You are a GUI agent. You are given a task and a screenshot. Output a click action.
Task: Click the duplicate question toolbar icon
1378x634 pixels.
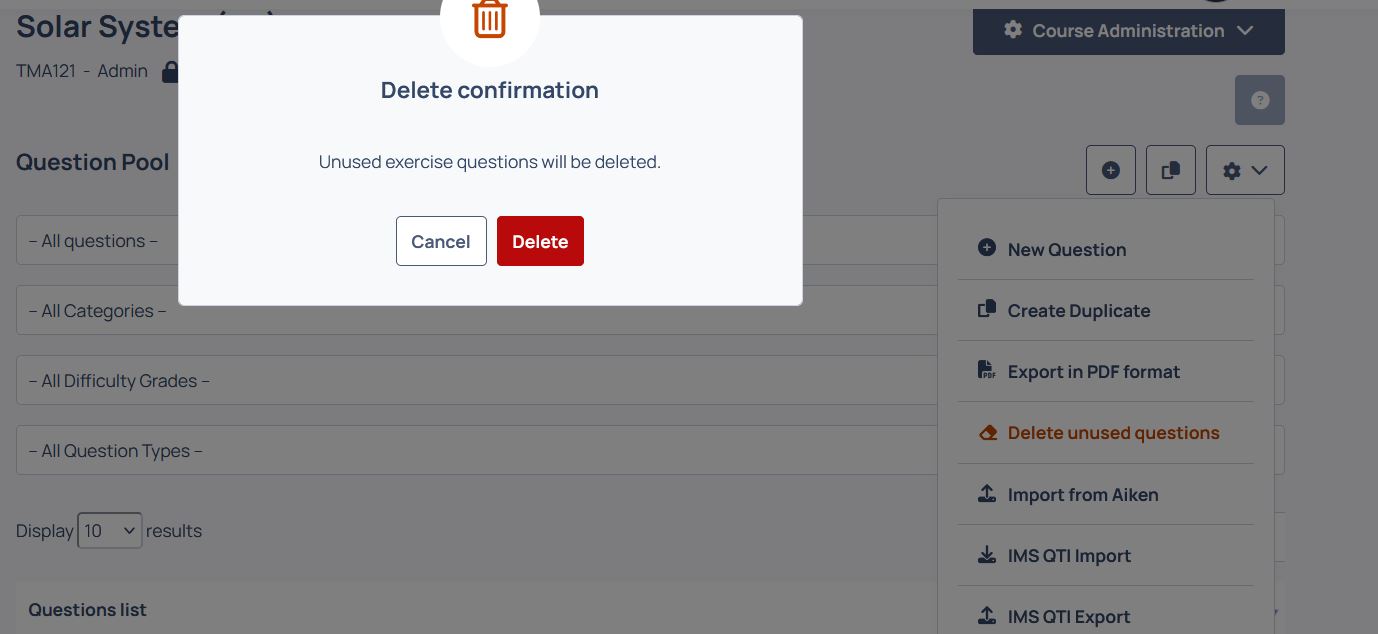click(x=1171, y=170)
